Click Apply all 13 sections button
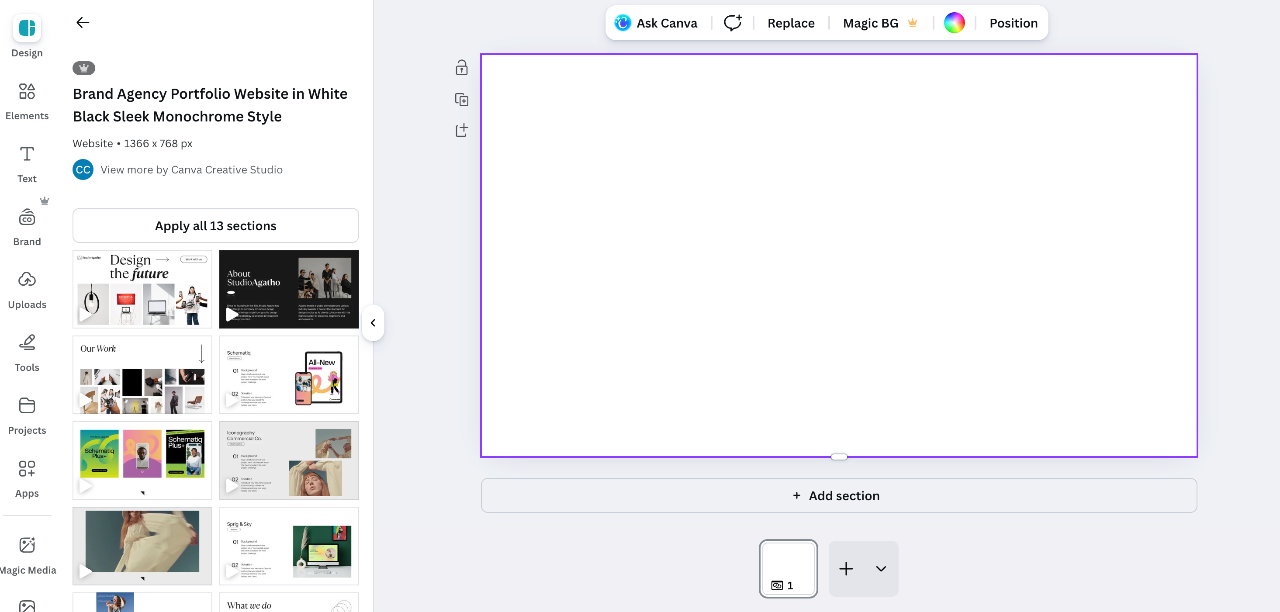Viewport: 1280px width, 612px height. (x=215, y=226)
